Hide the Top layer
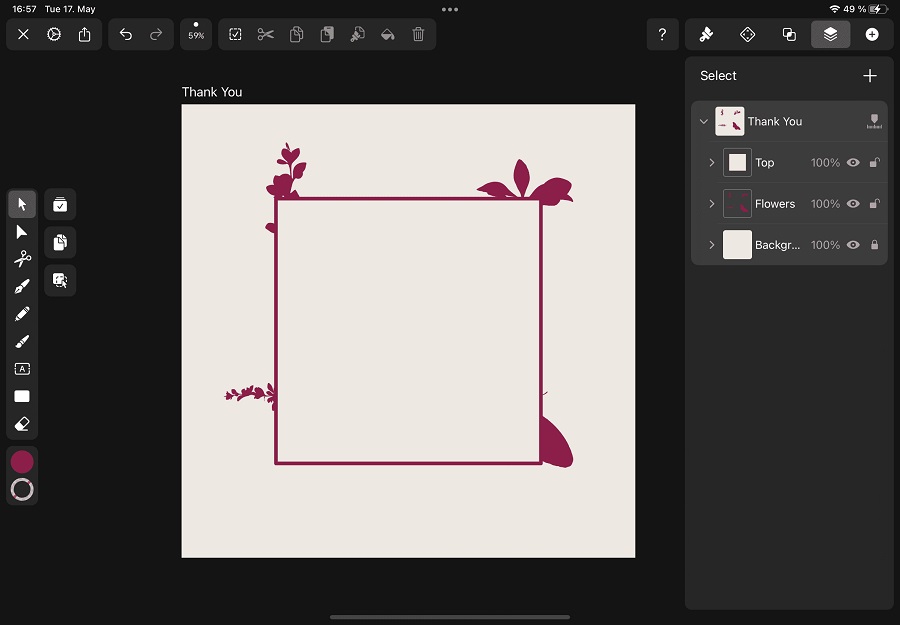This screenshot has width=900, height=625. tap(853, 163)
